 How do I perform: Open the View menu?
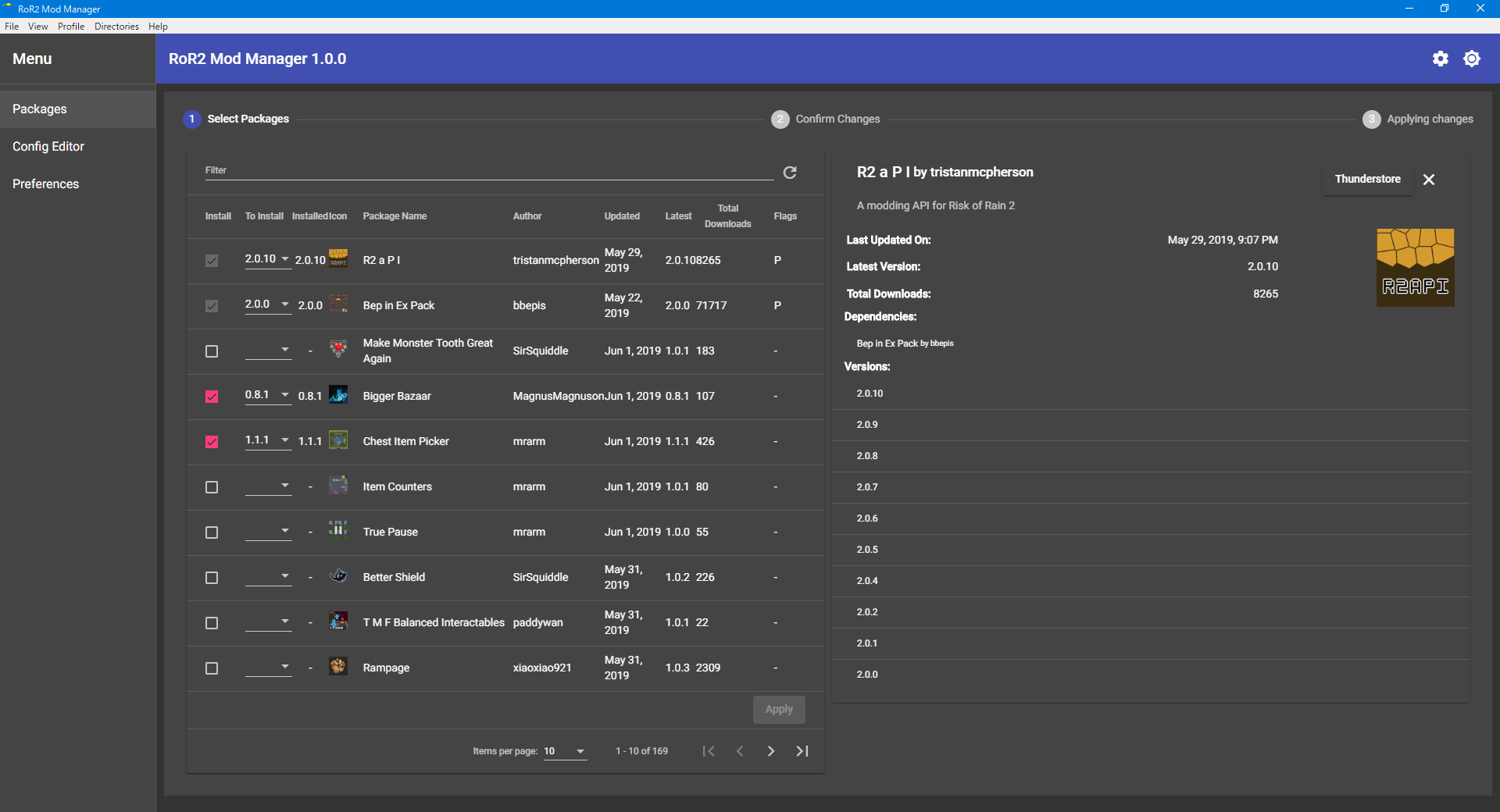[38, 27]
